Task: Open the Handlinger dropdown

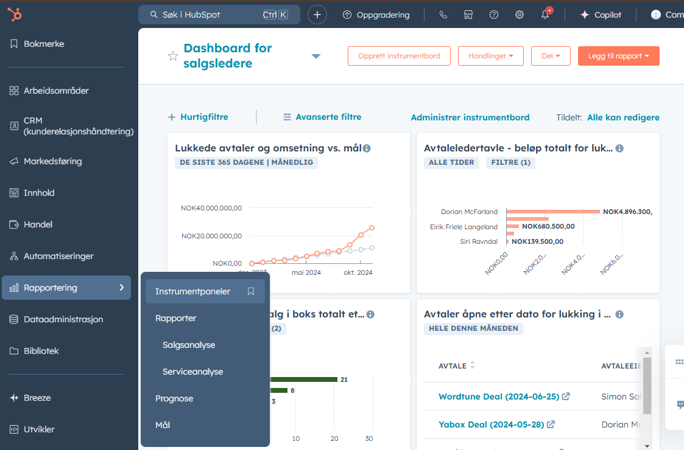Action: coord(491,56)
